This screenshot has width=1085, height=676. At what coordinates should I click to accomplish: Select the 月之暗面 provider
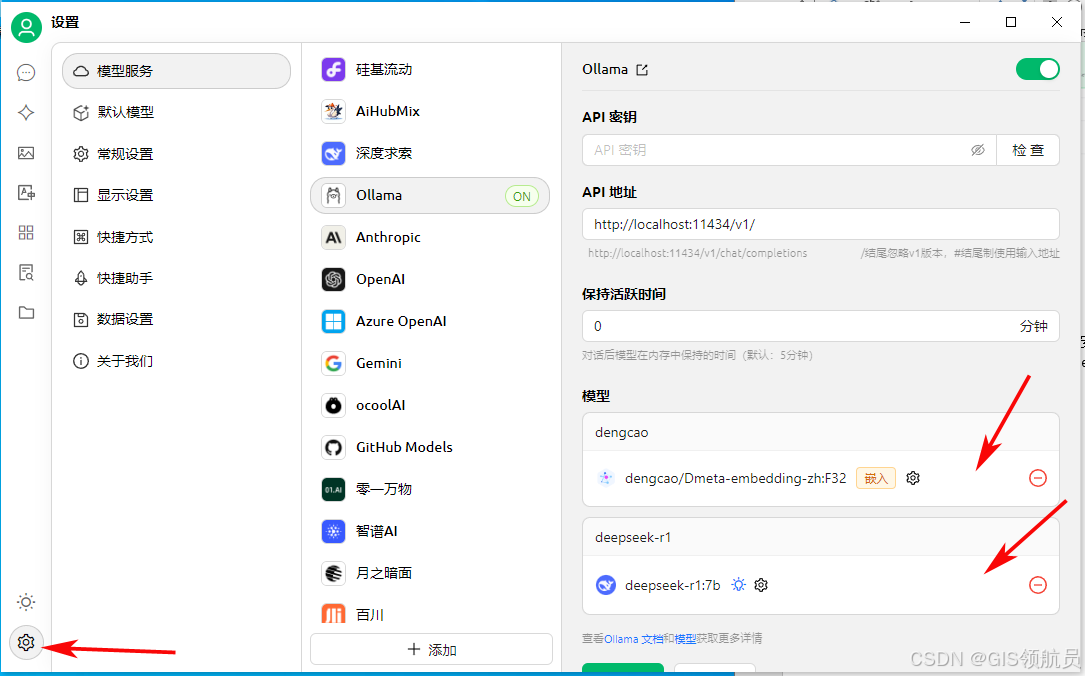click(430, 573)
